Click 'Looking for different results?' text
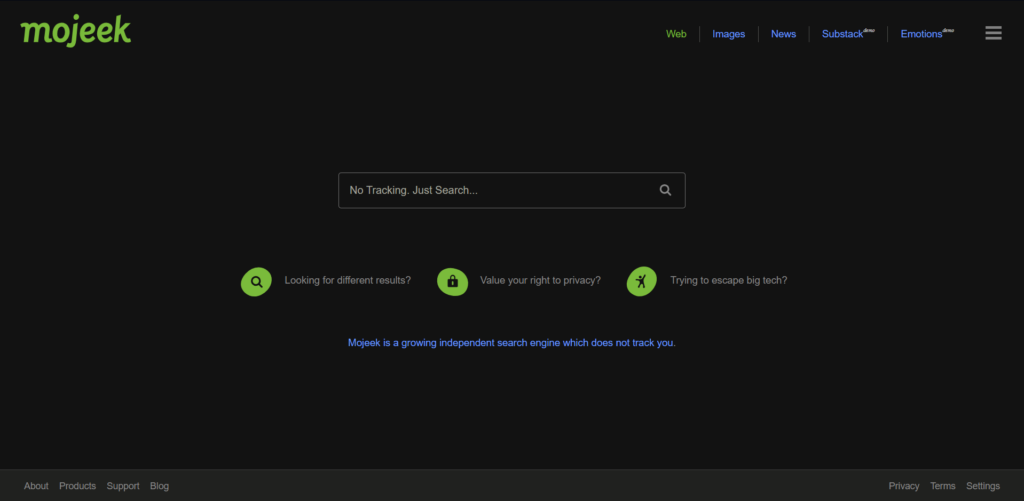1024x501 pixels. click(347, 280)
